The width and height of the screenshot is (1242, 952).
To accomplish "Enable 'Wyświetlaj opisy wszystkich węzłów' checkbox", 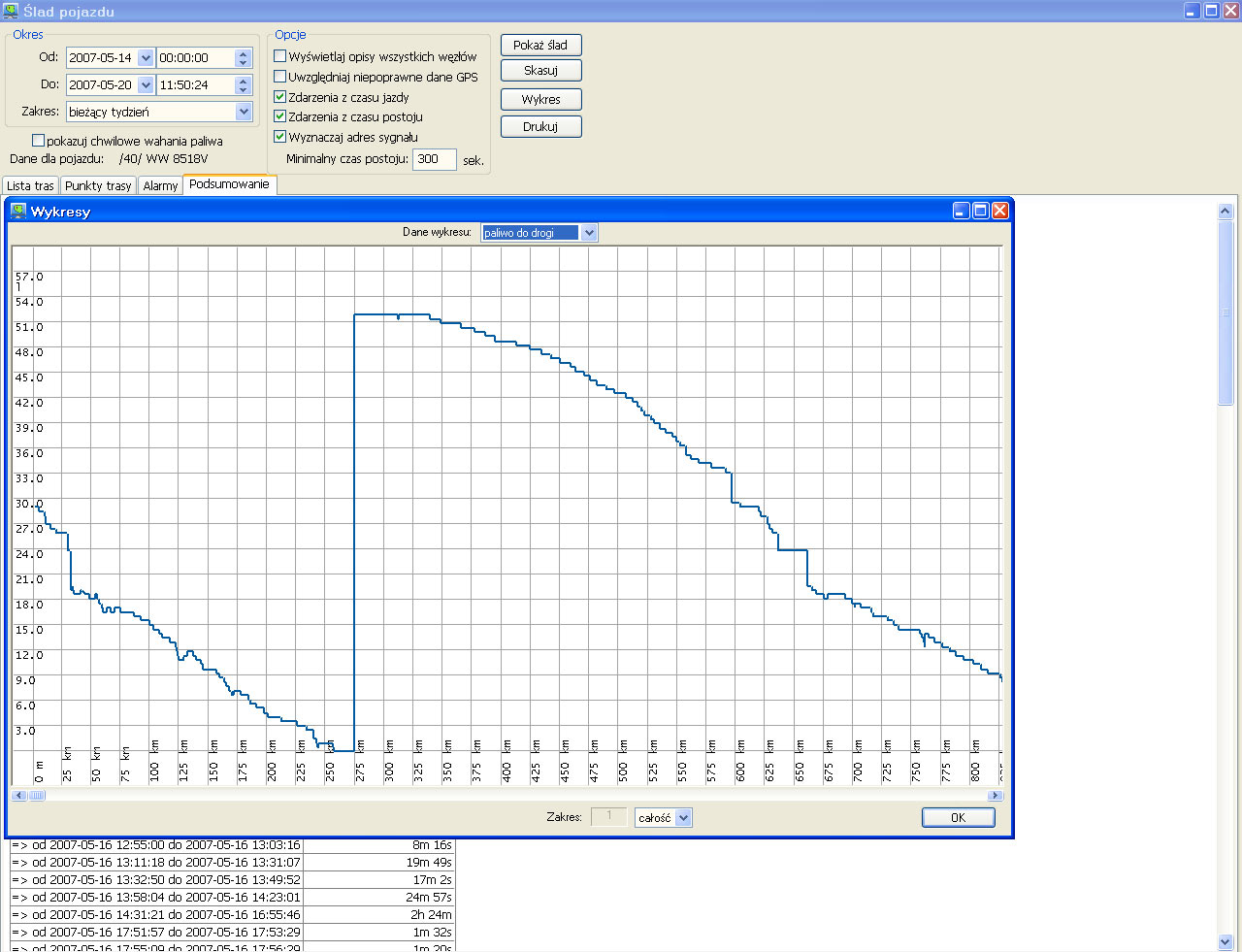I will [x=280, y=56].
